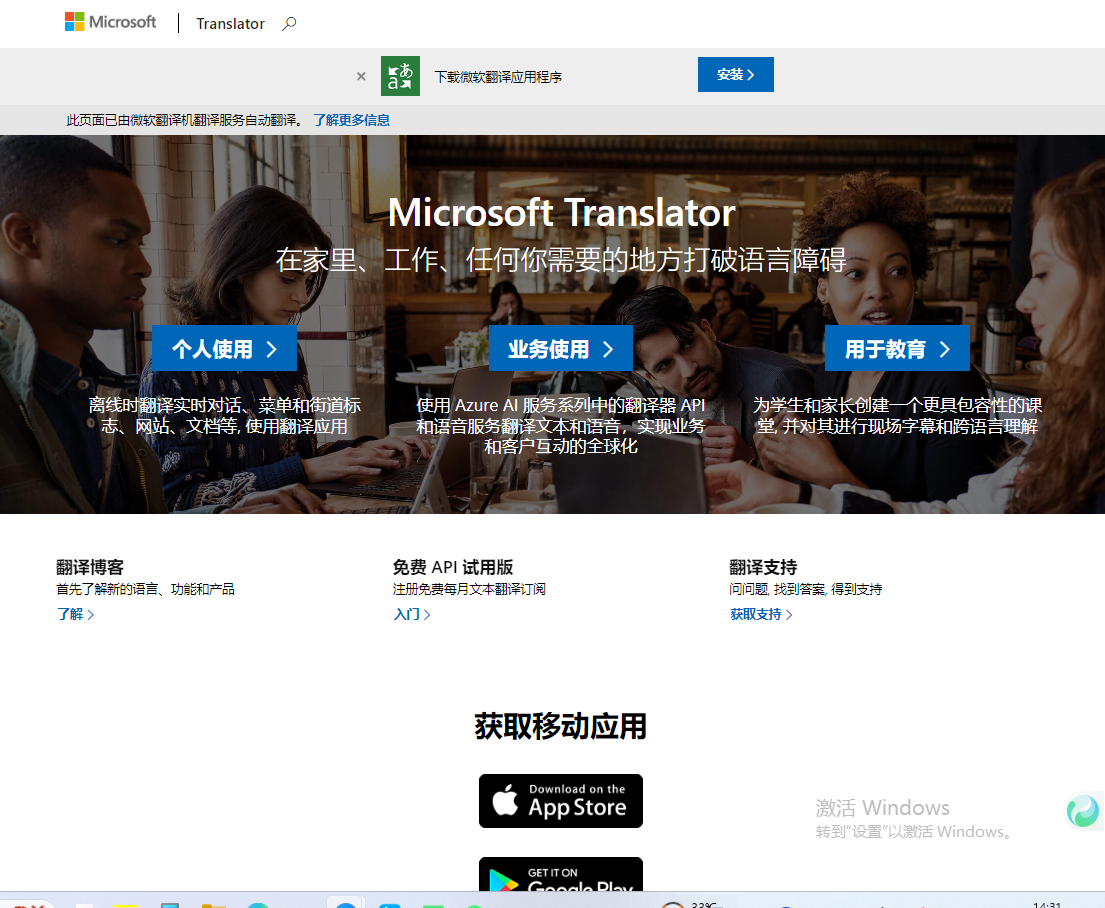The width and height of the screenshot is (1105, 908).
Task: Click the 下载微软翻译应用程序 banner text
Action: click(x=498, y=77)
